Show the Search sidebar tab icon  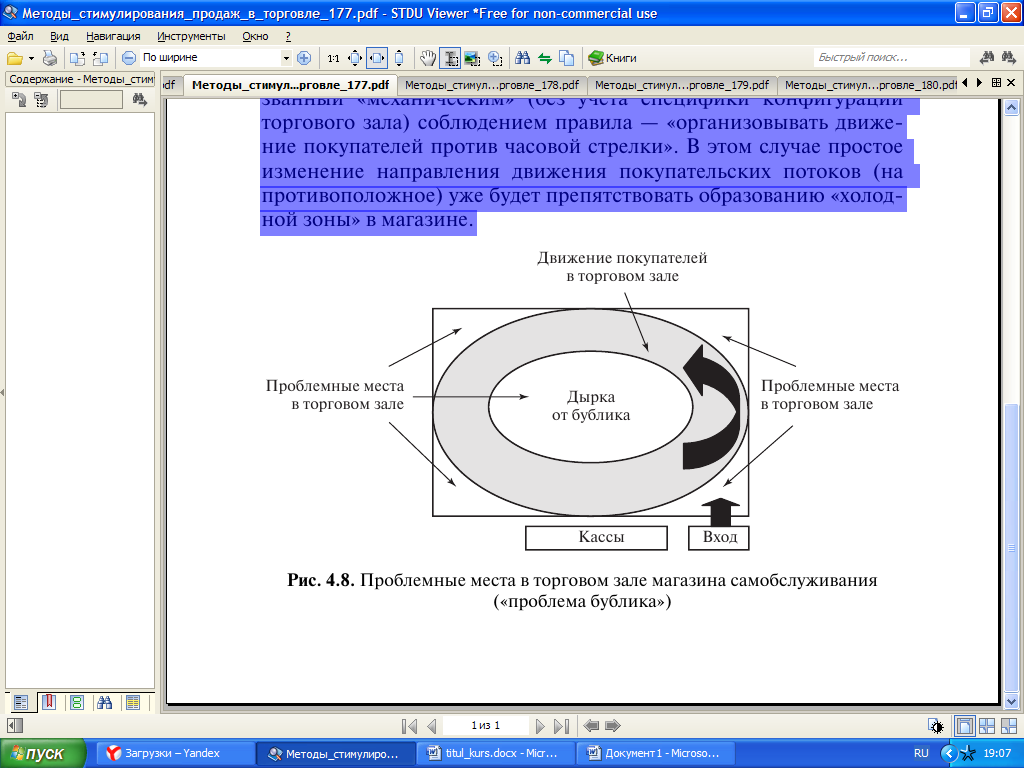[104, 703]
